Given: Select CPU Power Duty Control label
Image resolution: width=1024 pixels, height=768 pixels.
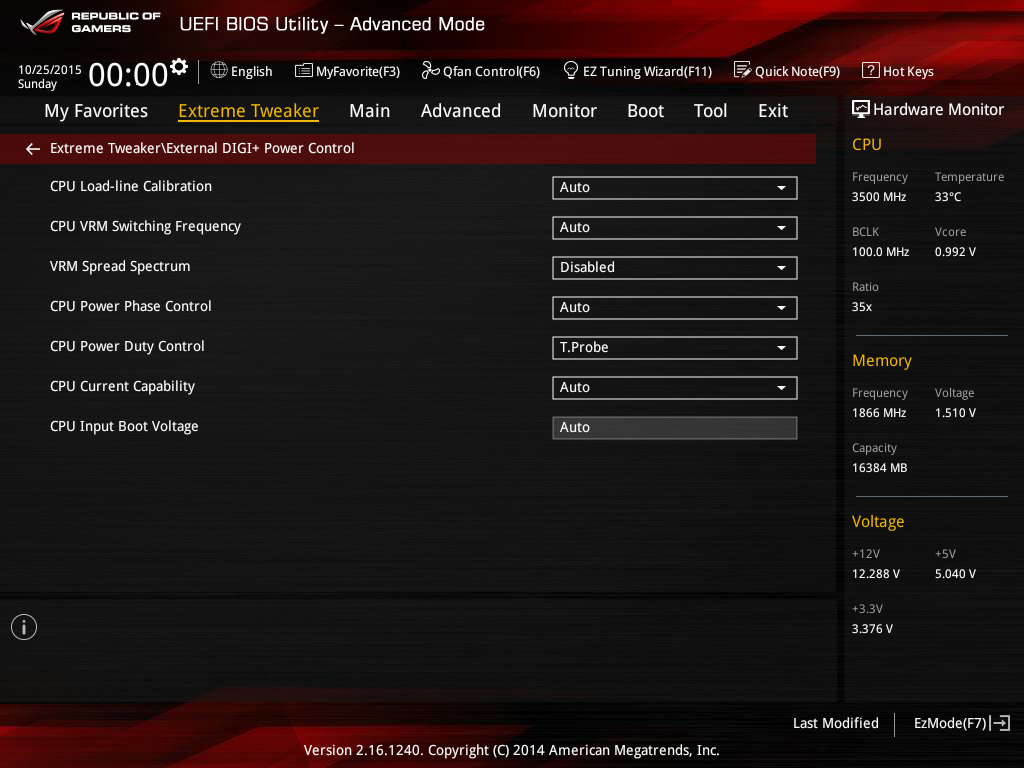Looking at the screenshot, I should (127, 346).
